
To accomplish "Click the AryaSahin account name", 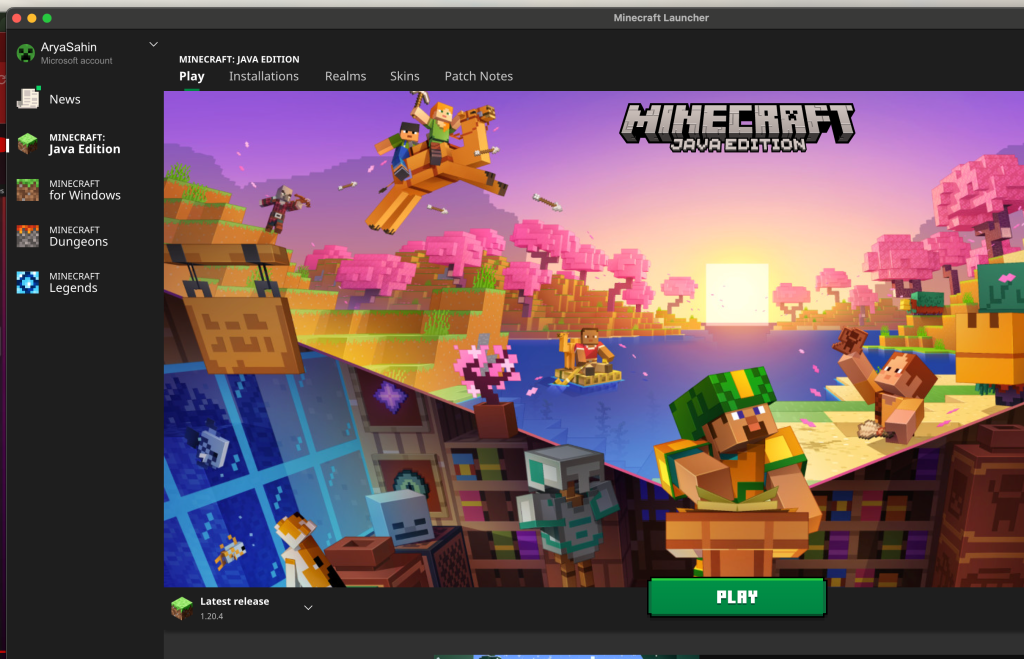I will tap(69, 47).
